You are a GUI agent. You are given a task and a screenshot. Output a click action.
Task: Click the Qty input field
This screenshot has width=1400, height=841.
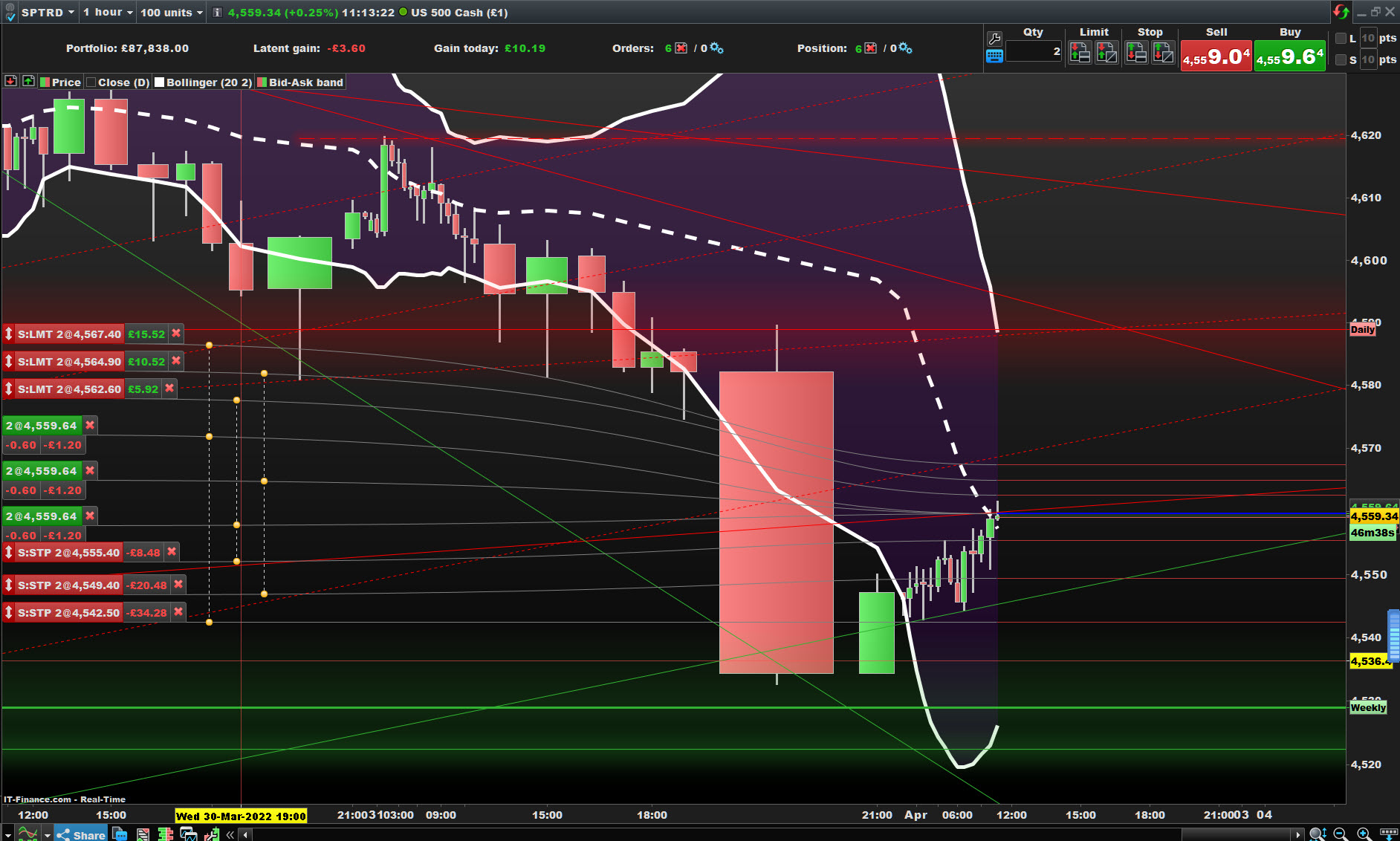1034,51
